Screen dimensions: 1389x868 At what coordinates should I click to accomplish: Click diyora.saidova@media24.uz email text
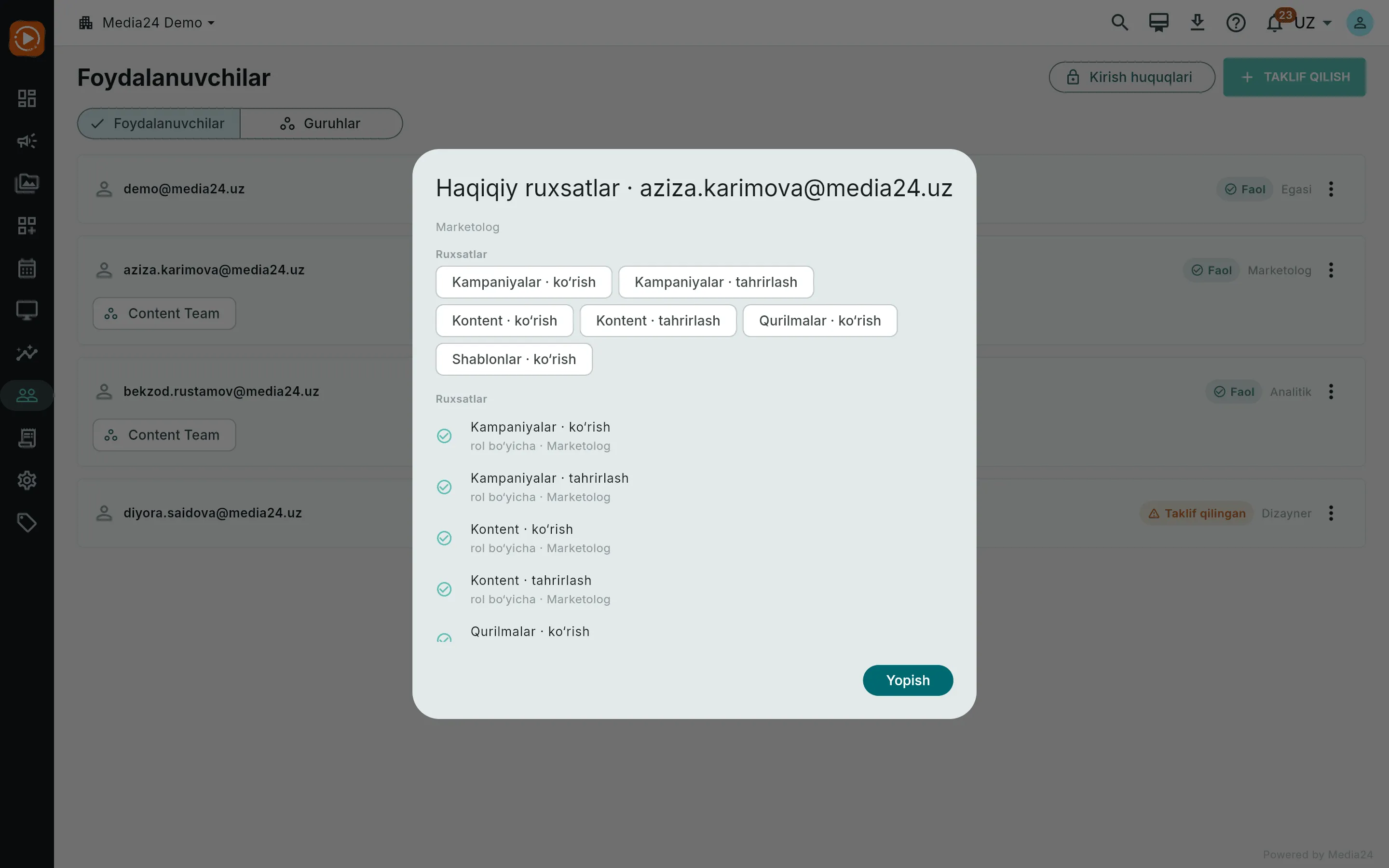coord(212,513)
